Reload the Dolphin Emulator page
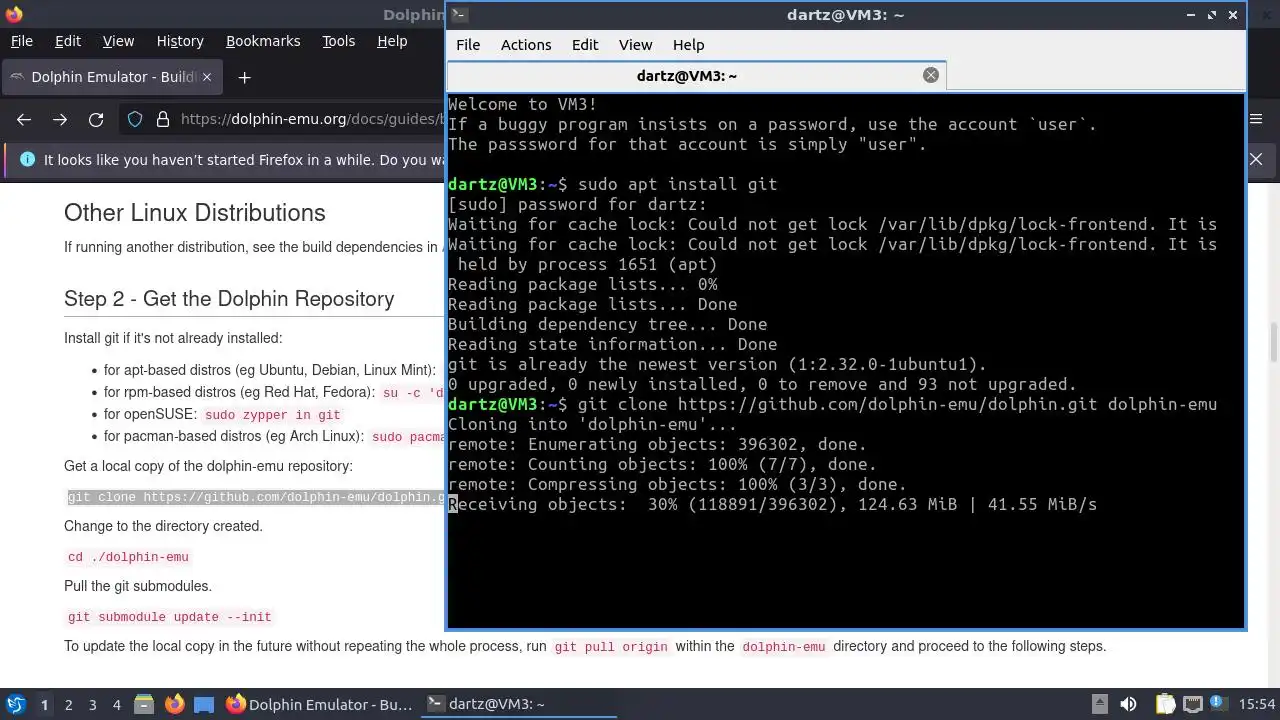The height and width of the screenshot is (720, 1280). pos(96,119)
